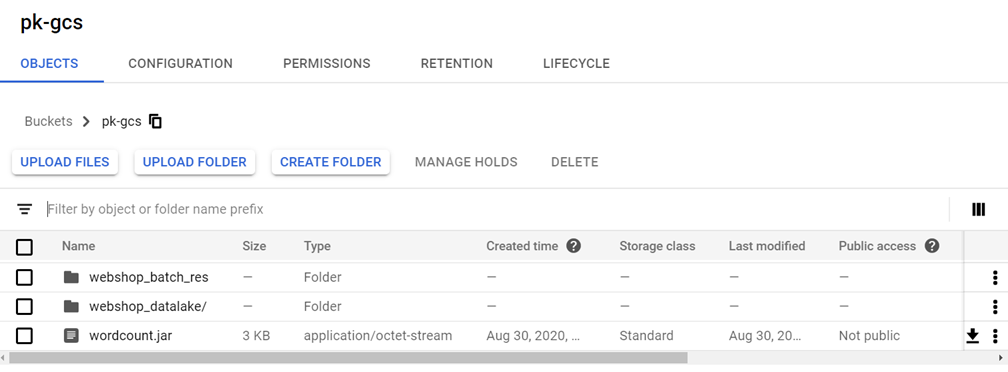Show help for Public access column
This screenshot has height=372, width=1008.
[x=932, y=245]
